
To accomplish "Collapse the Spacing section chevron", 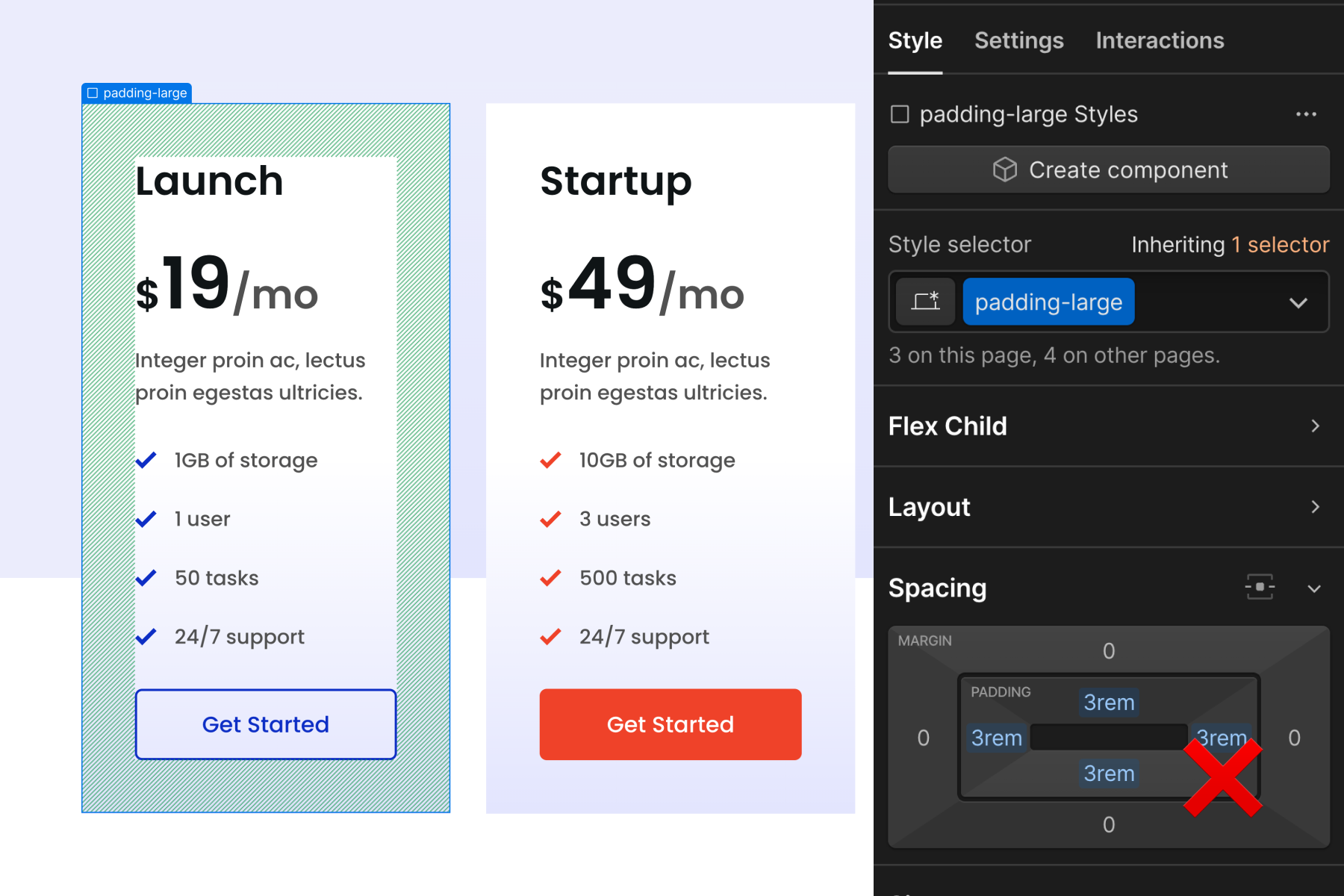I will (x=1314, y=588).
